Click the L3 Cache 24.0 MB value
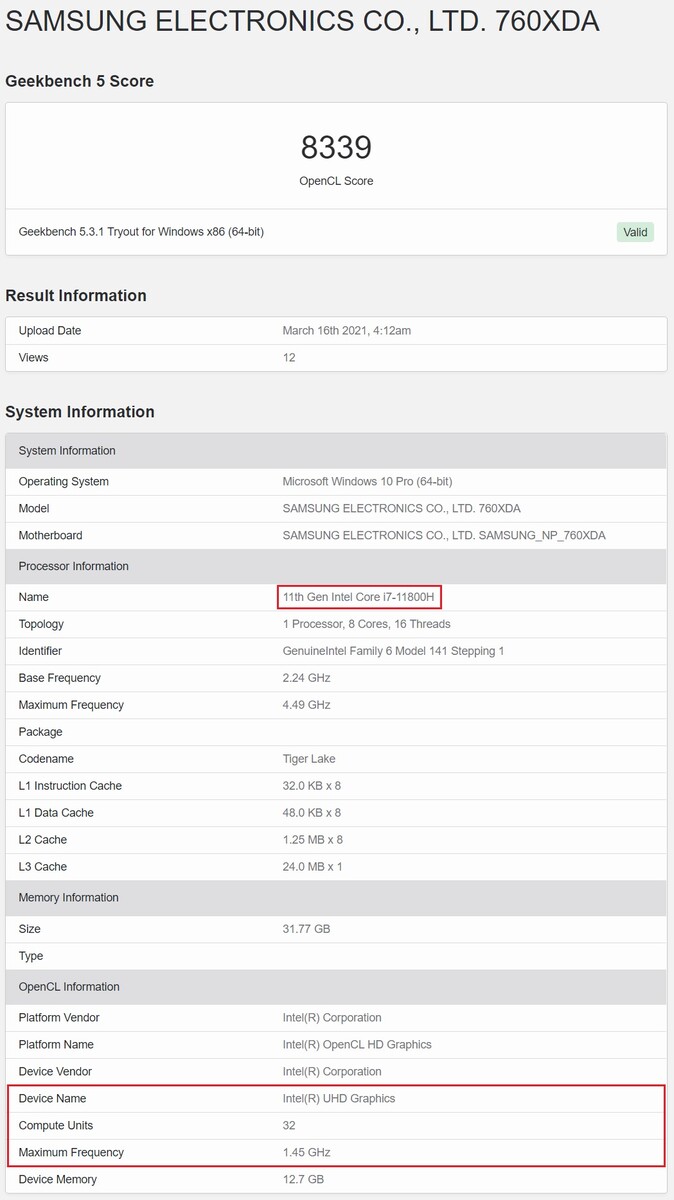The image size is (674, 1200). [x=313, y=867]
